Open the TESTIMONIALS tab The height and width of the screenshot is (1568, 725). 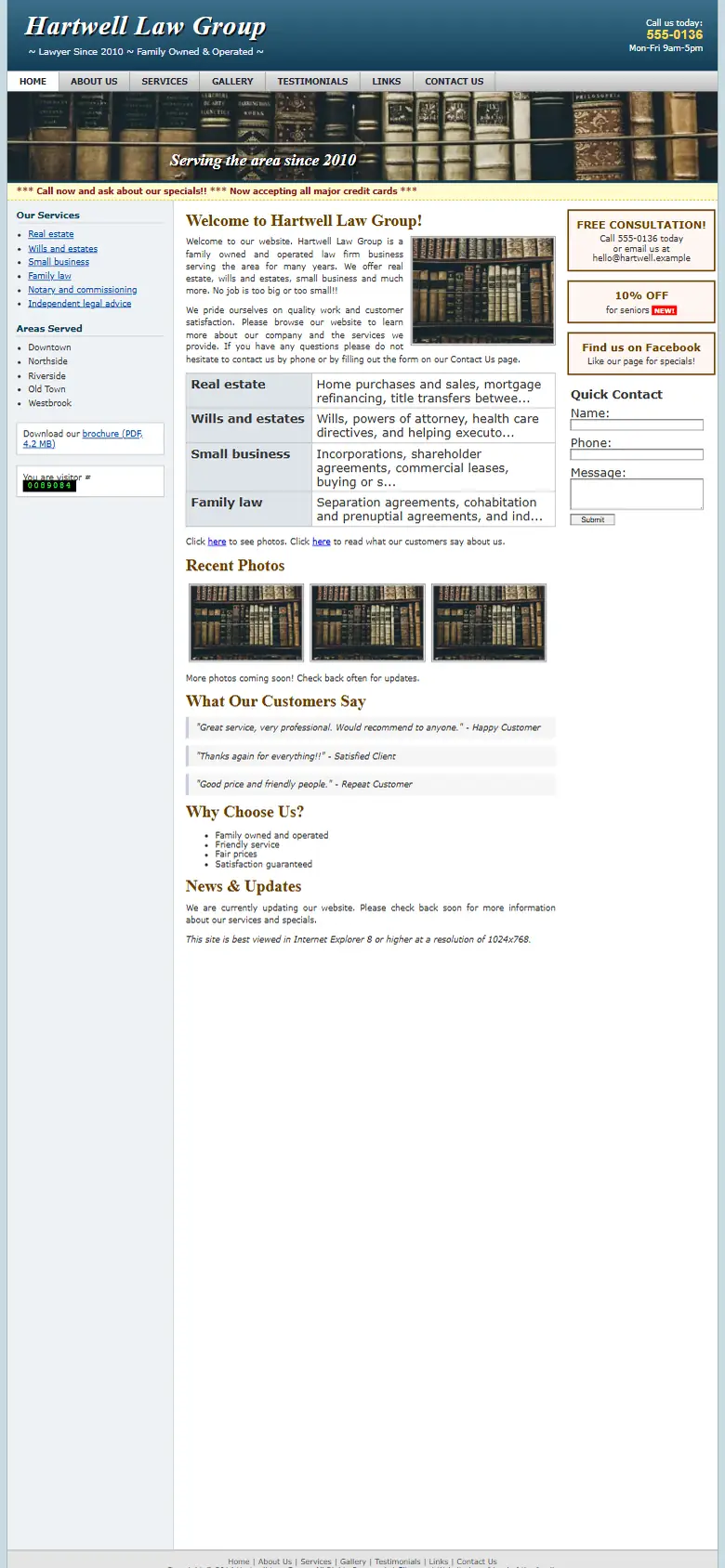(312, 82)
